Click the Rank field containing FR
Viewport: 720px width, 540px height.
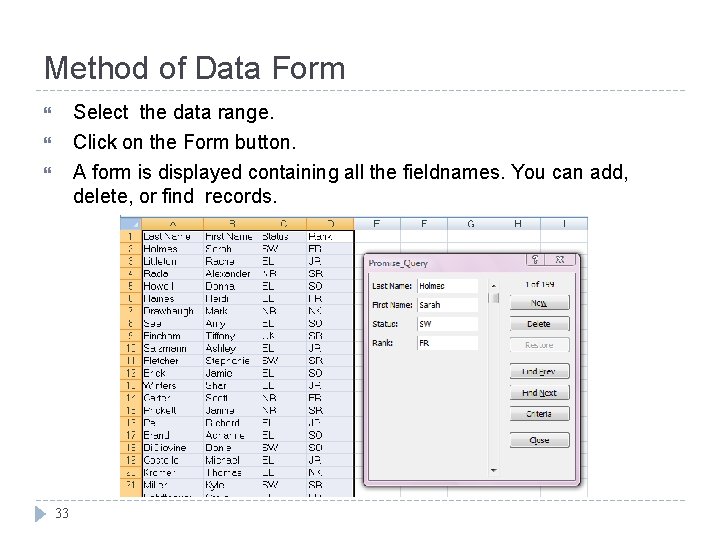coord(448,343)
